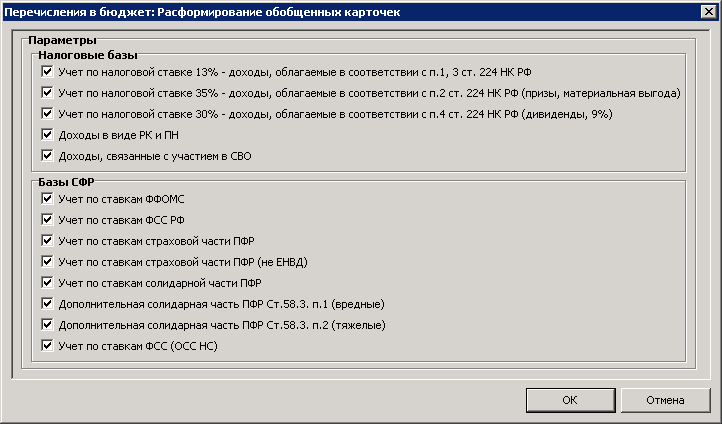The width and height of the screenshot is (722, 424).
Task: Click the Базы СФР group label
Action: [66, 182]
